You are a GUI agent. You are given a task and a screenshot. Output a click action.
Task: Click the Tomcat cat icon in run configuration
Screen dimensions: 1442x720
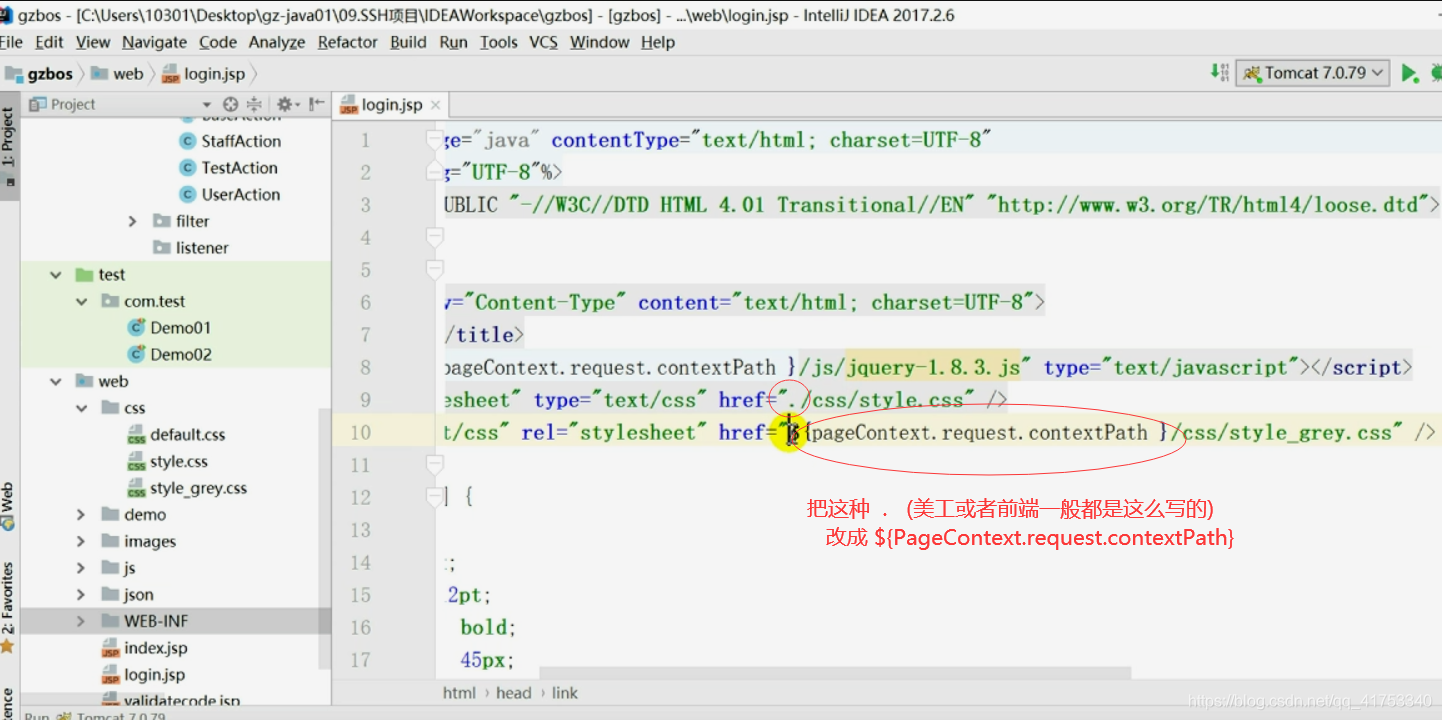tap(1252, 73)
